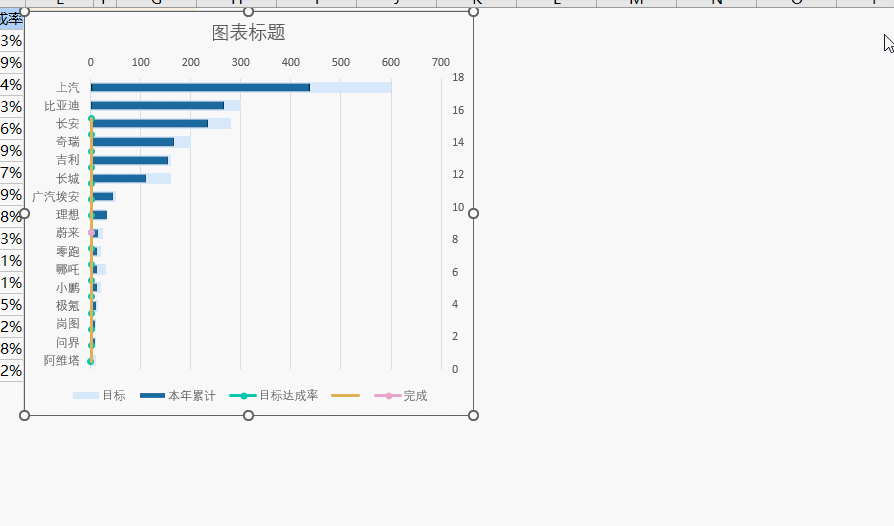Click the dark blue 奇瑞 bar

(x=132, y=142)
